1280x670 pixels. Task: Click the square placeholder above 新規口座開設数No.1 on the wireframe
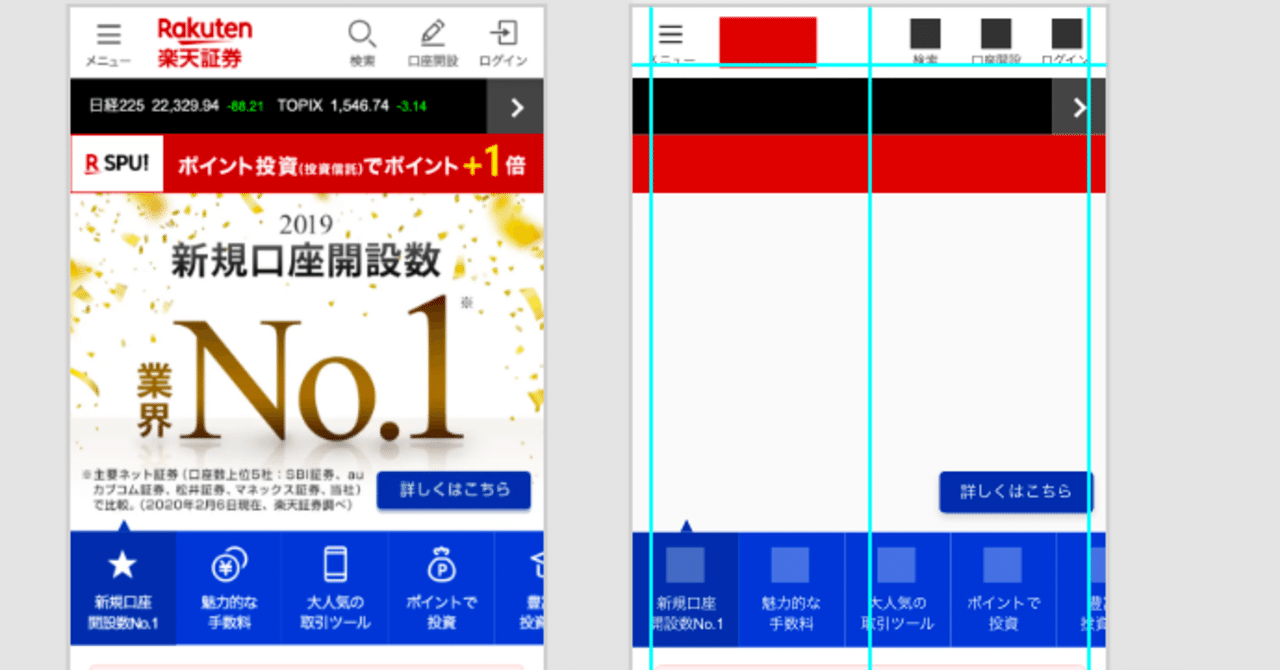click(685, 565)
